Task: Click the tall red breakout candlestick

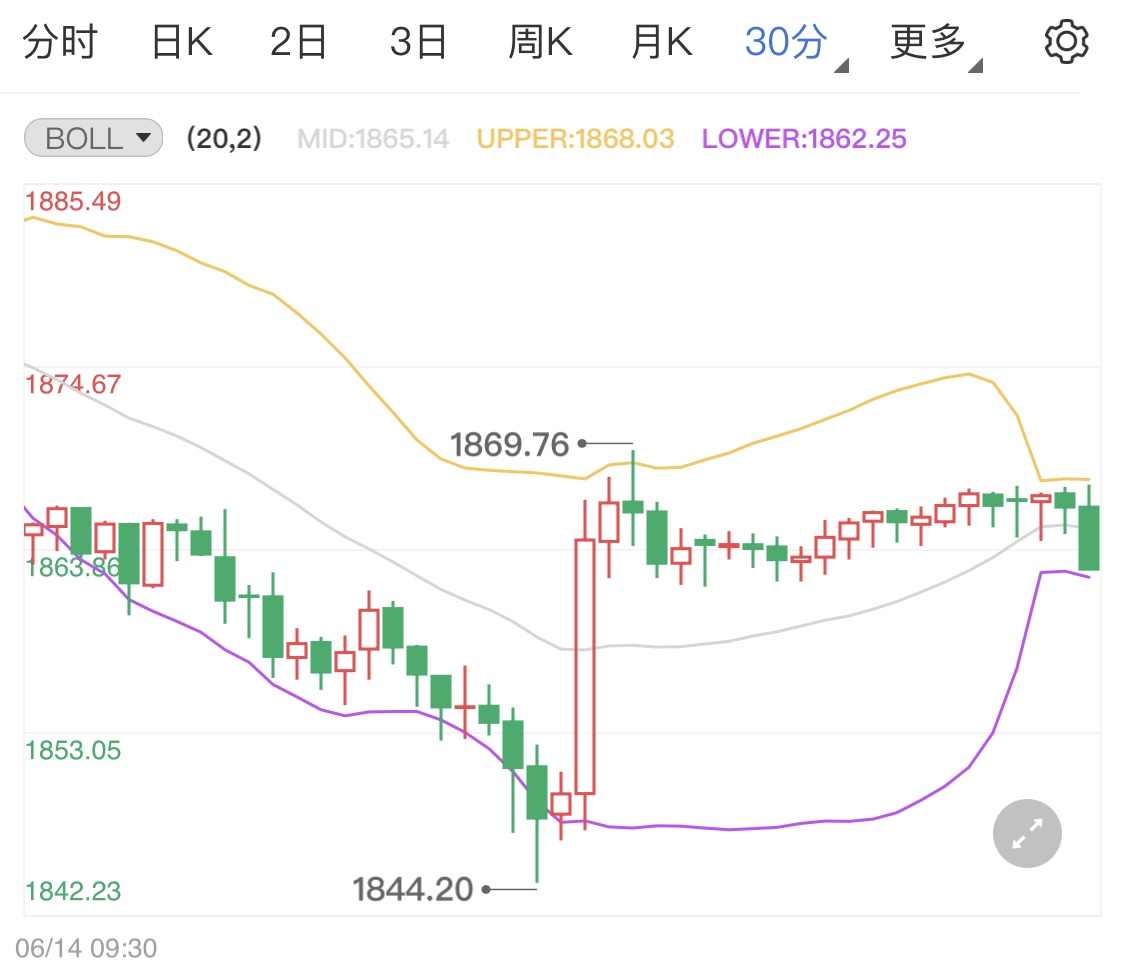Action: (585, 666)
